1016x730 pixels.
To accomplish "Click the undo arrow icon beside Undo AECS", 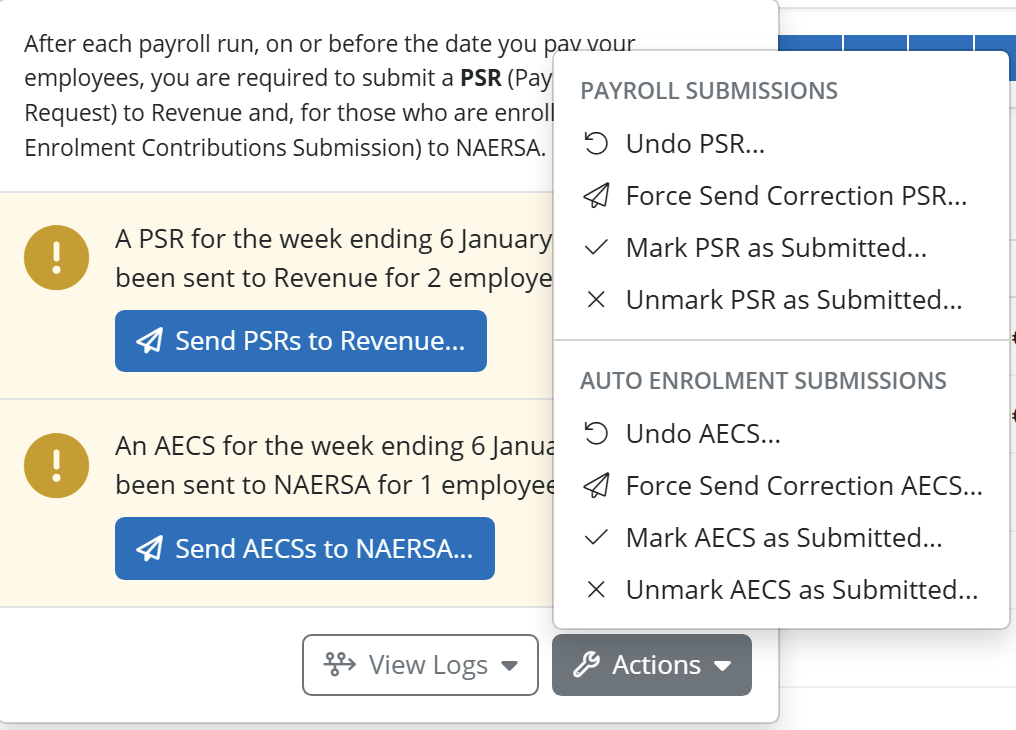I will 595,433.
